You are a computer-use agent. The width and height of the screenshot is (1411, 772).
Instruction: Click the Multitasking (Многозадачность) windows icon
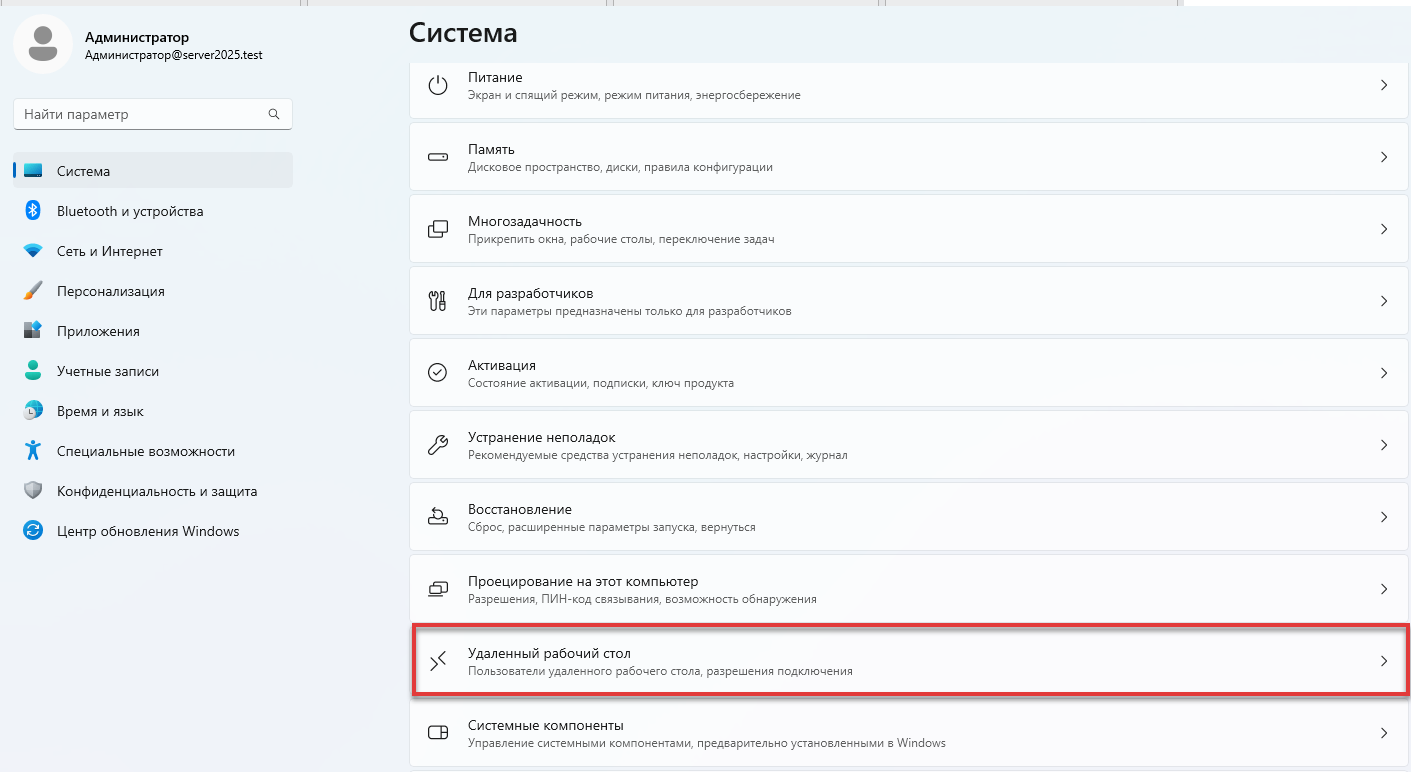coord(437,229)
